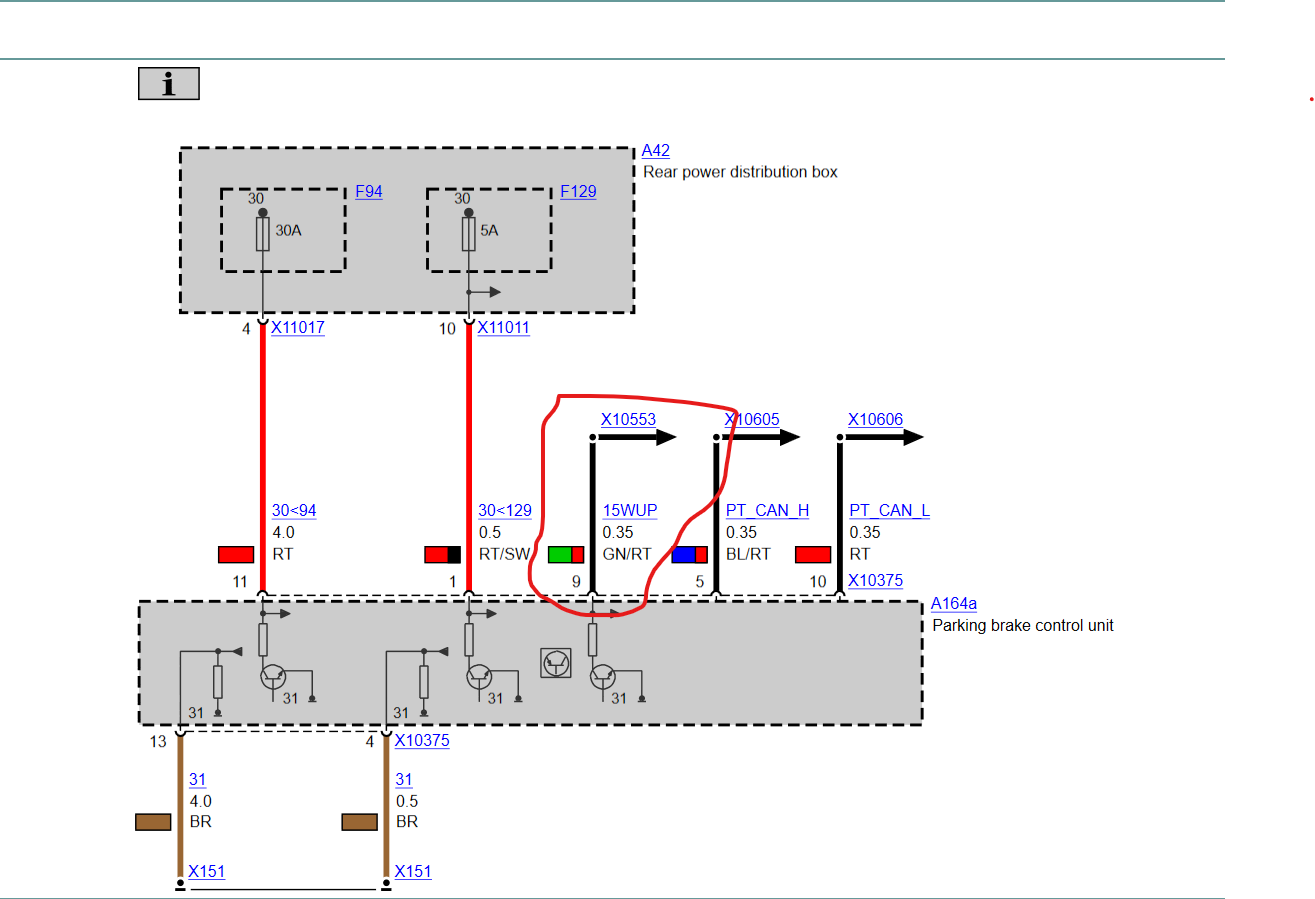This screenshot has height=899, width=1315.
Task: Follow the 15WUP signal link
Action: (x=630, y=511)
